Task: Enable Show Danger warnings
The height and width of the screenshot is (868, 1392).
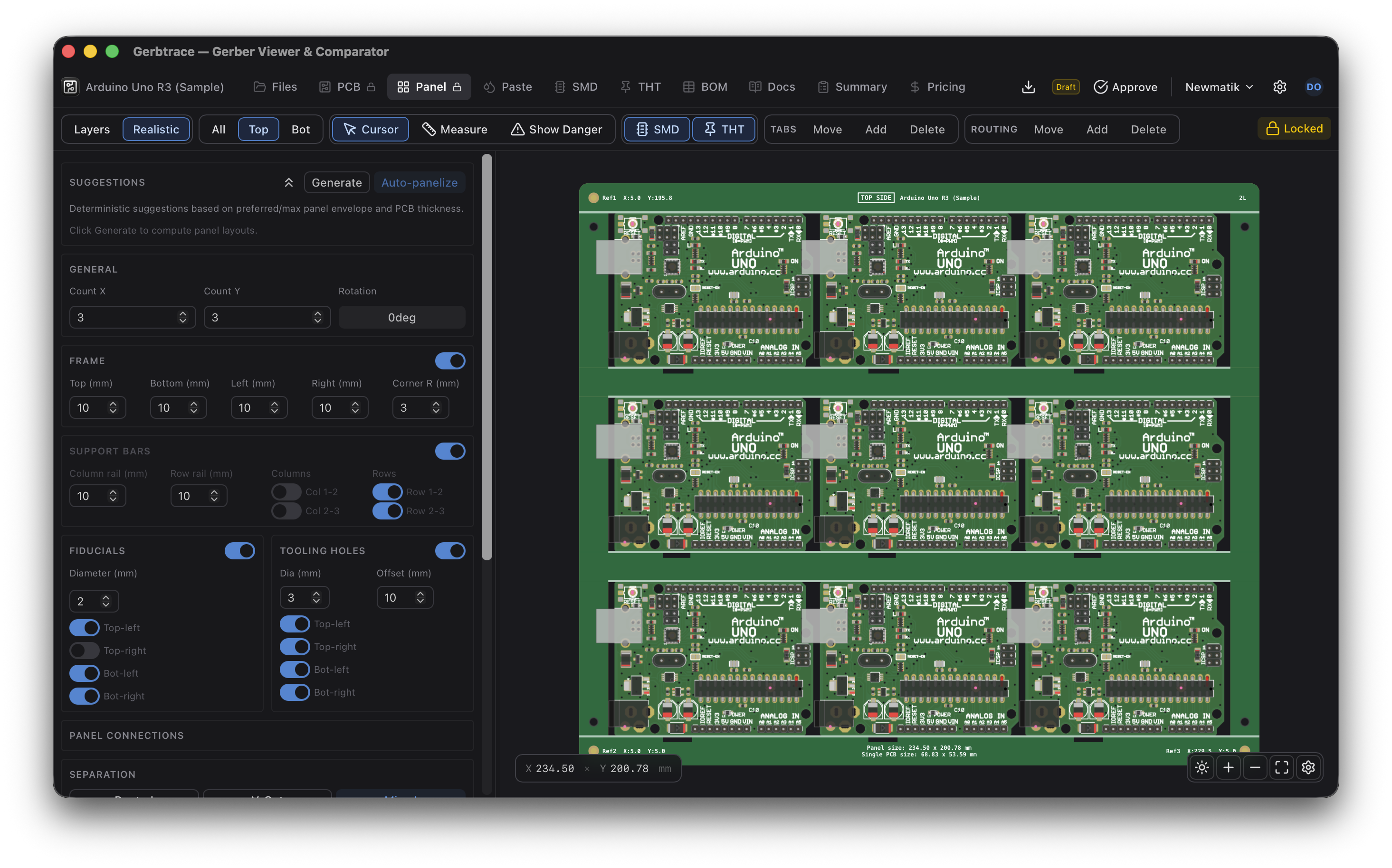Action: tap(556, 129)
